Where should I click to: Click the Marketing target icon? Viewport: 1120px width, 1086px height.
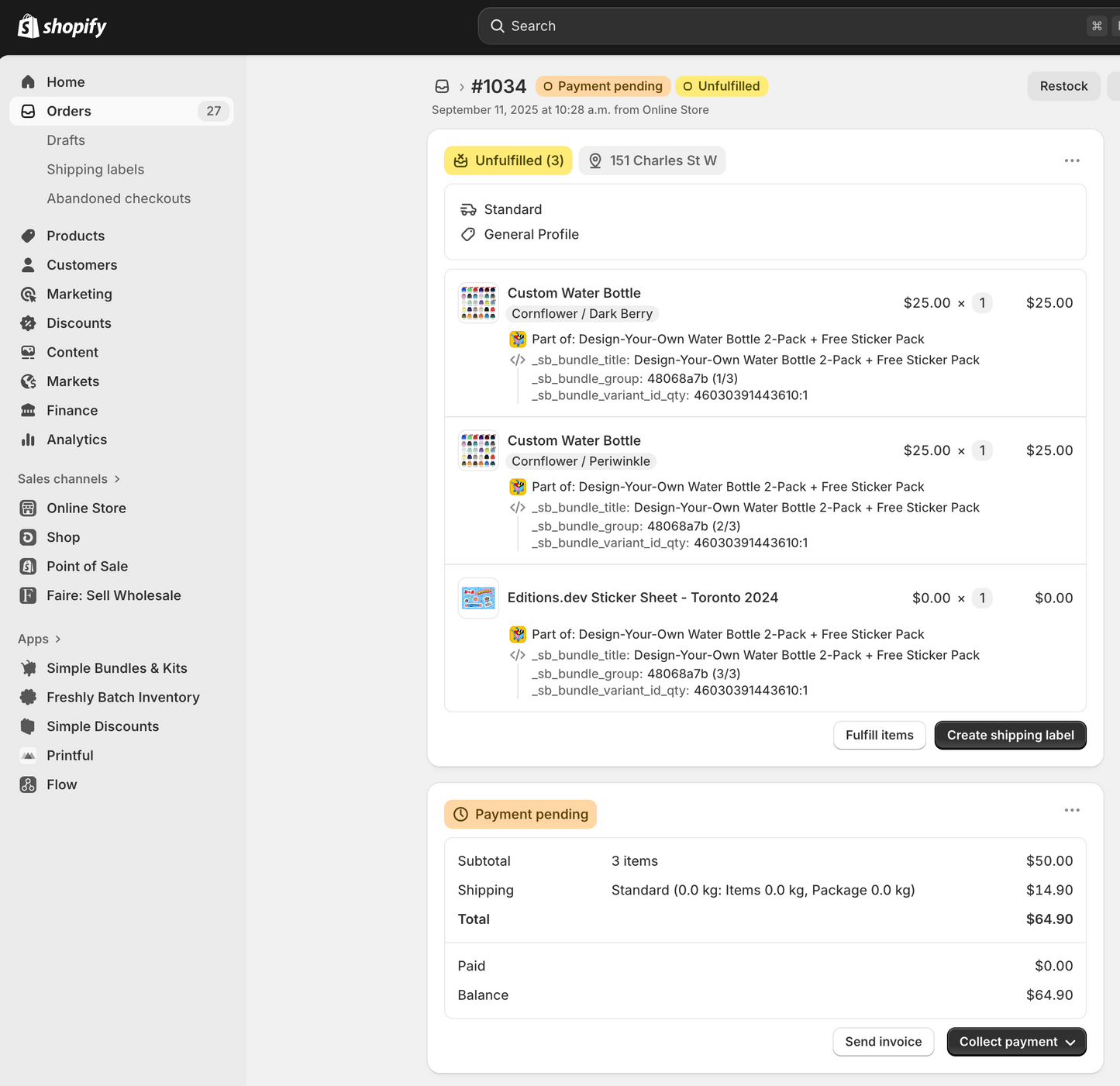[x=29, y=294]
